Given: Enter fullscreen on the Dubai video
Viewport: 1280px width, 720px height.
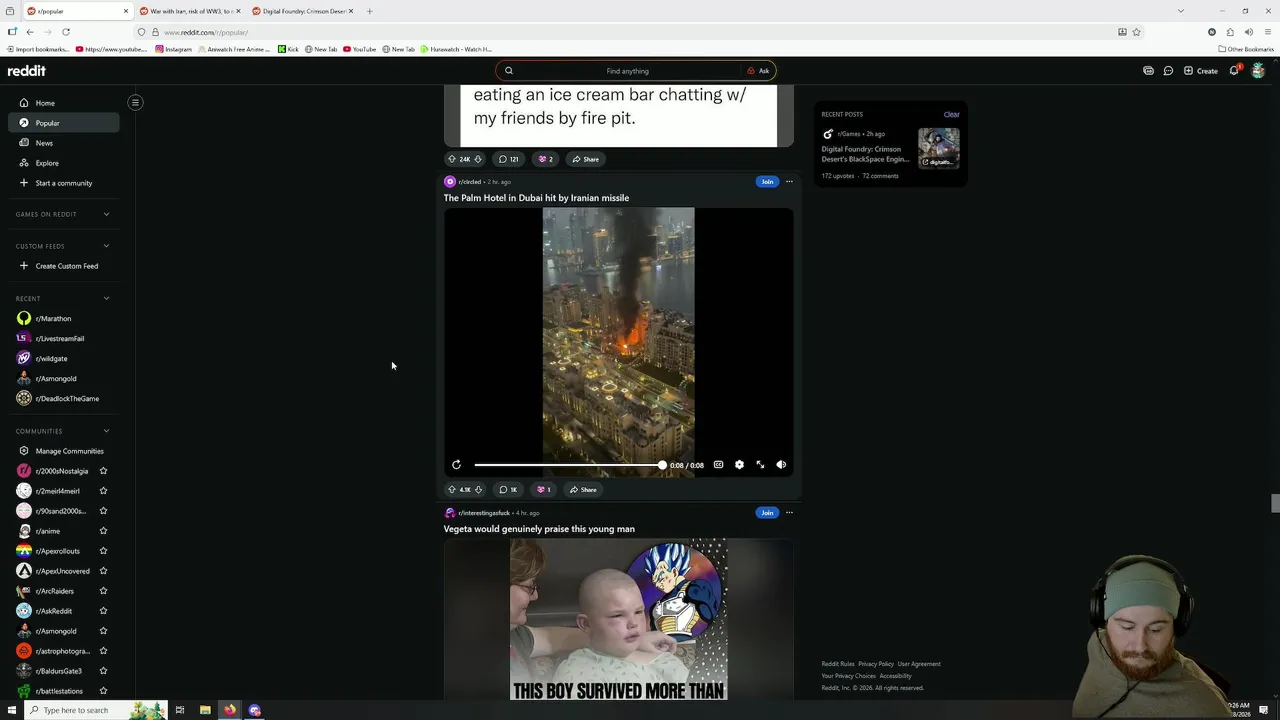Looking at the screenshot, I should coord(760,465).
